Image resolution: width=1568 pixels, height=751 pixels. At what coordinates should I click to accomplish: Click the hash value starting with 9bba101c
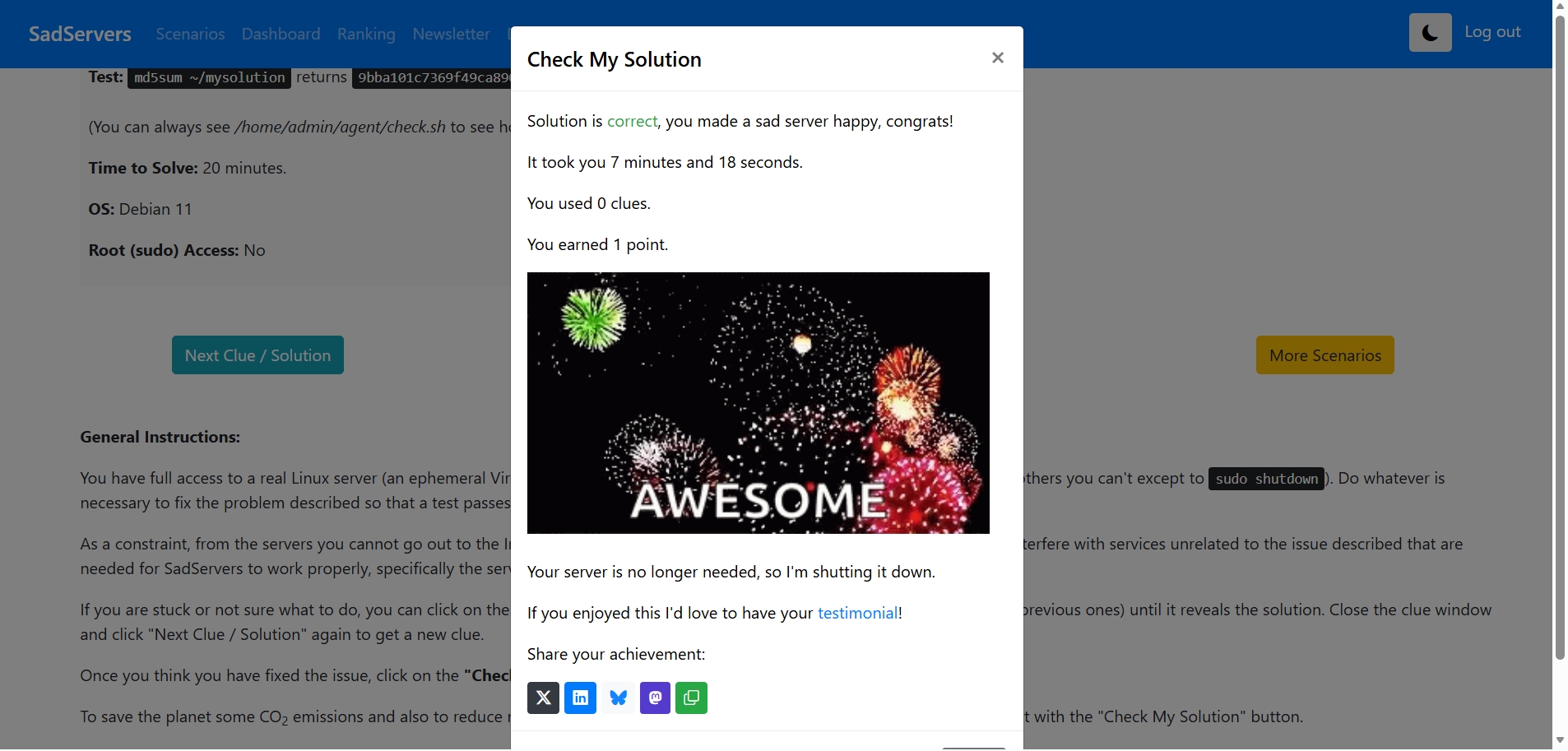(x=432, y=77)
